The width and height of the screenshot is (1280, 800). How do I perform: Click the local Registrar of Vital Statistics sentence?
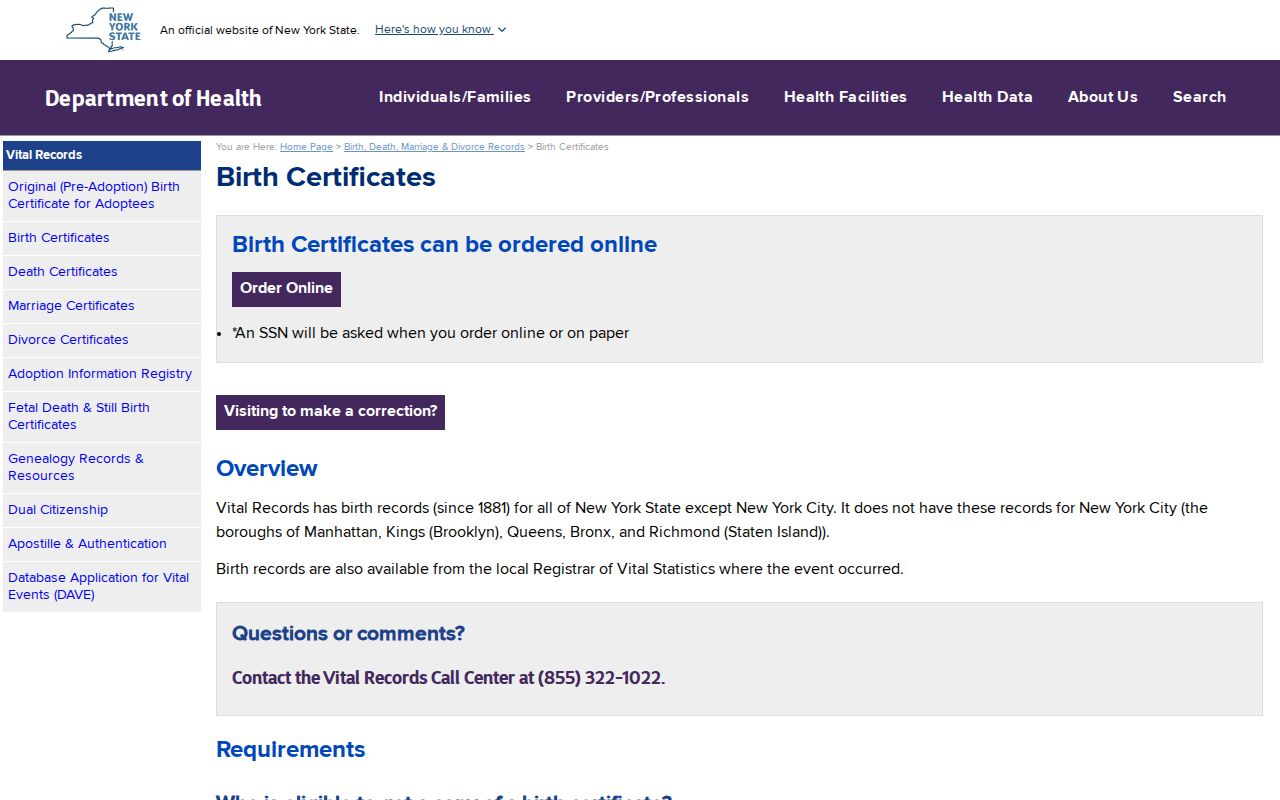[560, 569]
